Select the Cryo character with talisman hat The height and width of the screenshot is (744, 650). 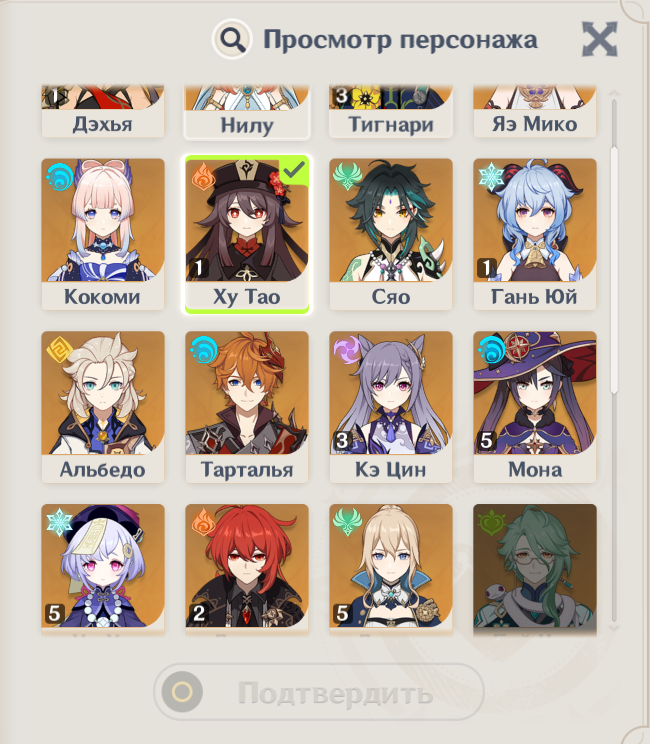(103, 569)
